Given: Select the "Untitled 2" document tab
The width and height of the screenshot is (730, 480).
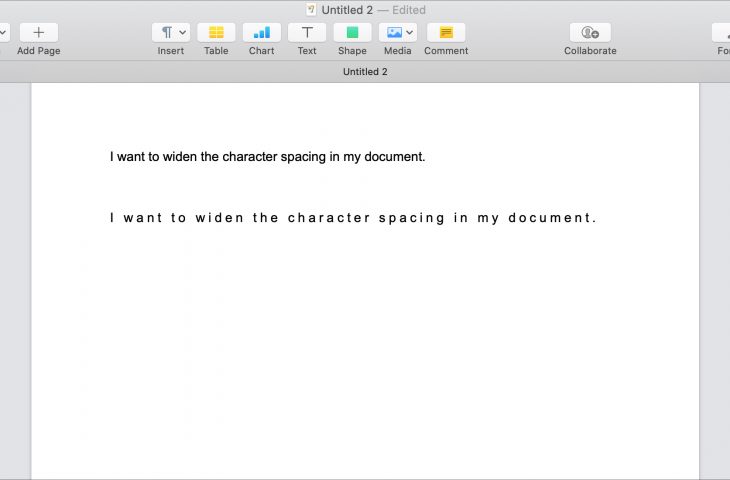Looking at the screenshot, I should [x=365, y=72].
